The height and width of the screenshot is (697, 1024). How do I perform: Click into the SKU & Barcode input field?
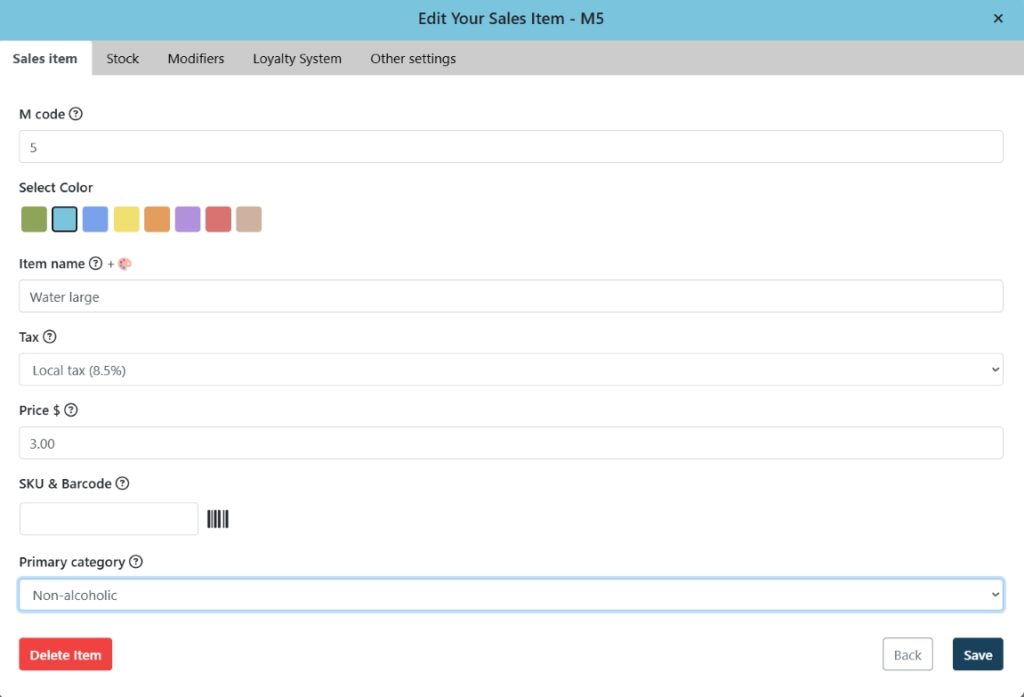click(109, 519)
